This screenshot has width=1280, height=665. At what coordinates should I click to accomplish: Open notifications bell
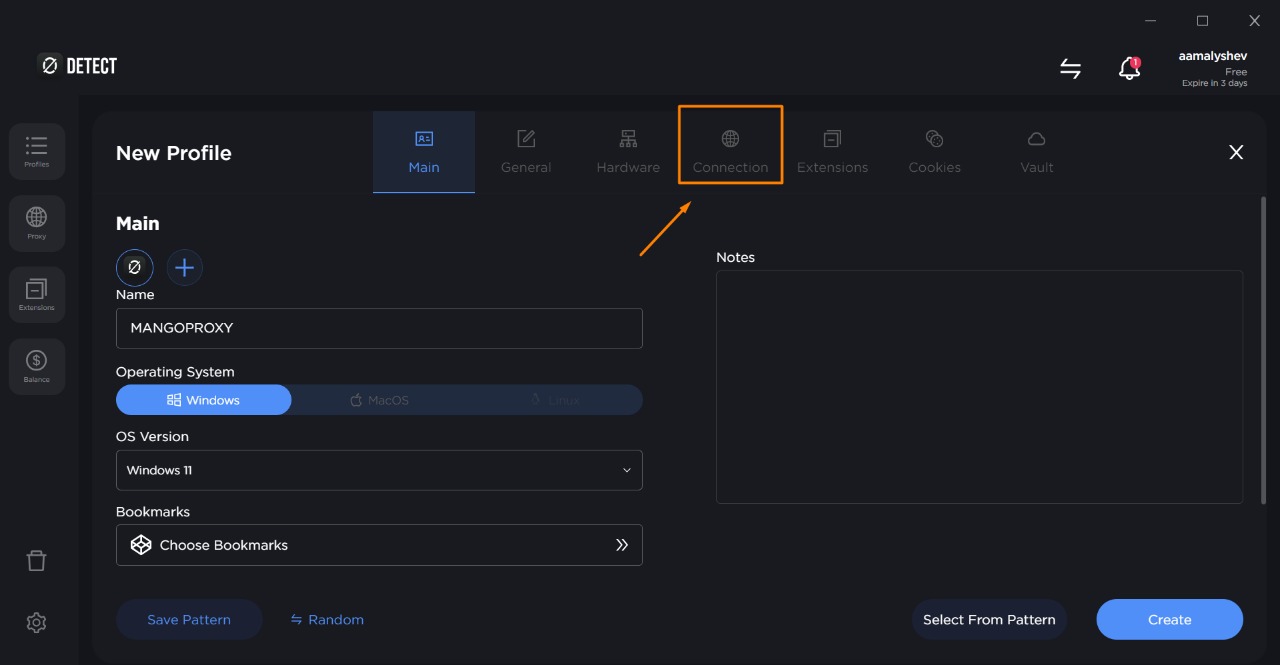tap(1129, 68)
